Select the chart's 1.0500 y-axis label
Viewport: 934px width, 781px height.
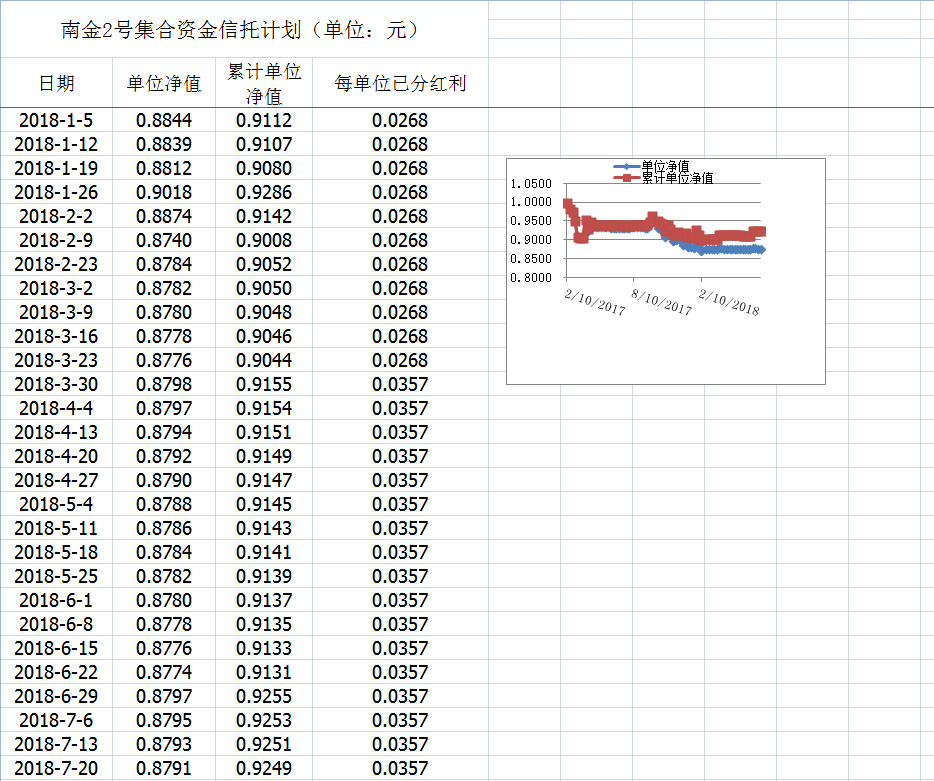point(530,184)
